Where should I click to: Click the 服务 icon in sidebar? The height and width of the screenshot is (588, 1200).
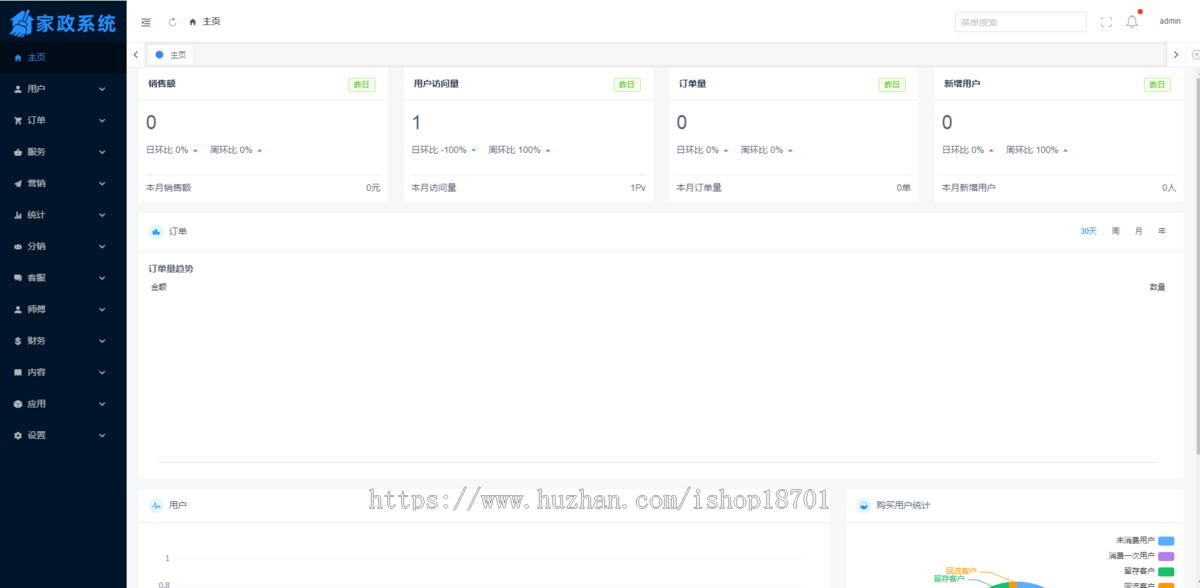(x=18, y=152)
